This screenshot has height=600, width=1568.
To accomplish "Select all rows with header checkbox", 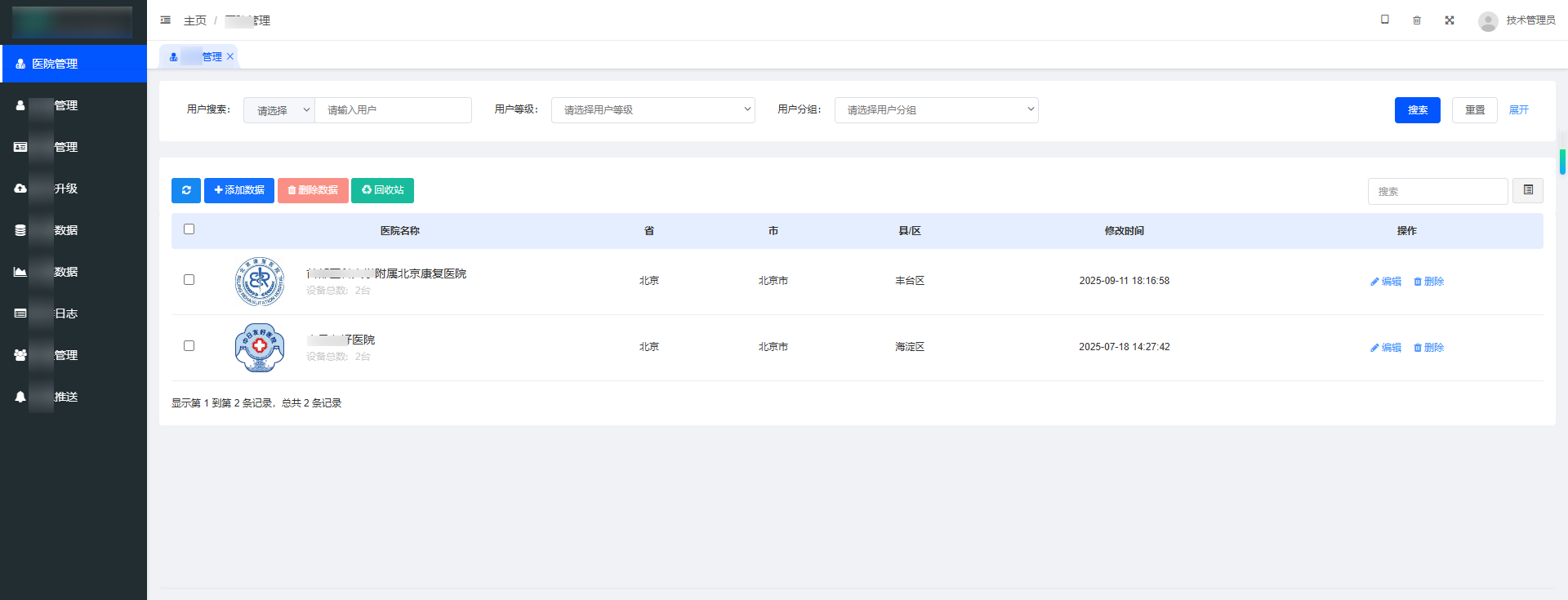I will tap(189, 229).
